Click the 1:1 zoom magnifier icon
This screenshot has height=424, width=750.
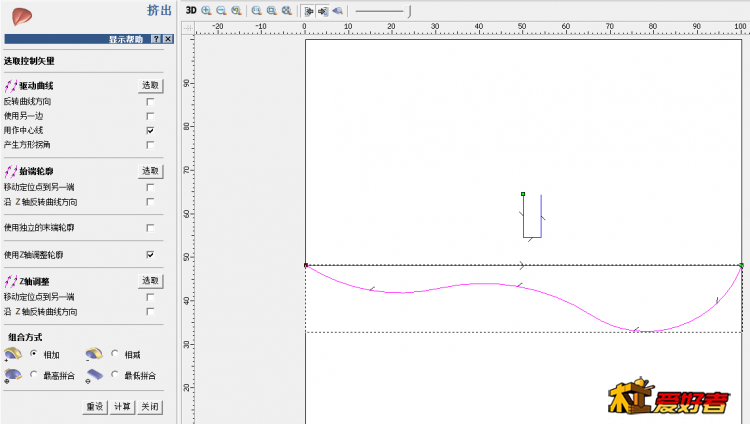pos(257,11)
